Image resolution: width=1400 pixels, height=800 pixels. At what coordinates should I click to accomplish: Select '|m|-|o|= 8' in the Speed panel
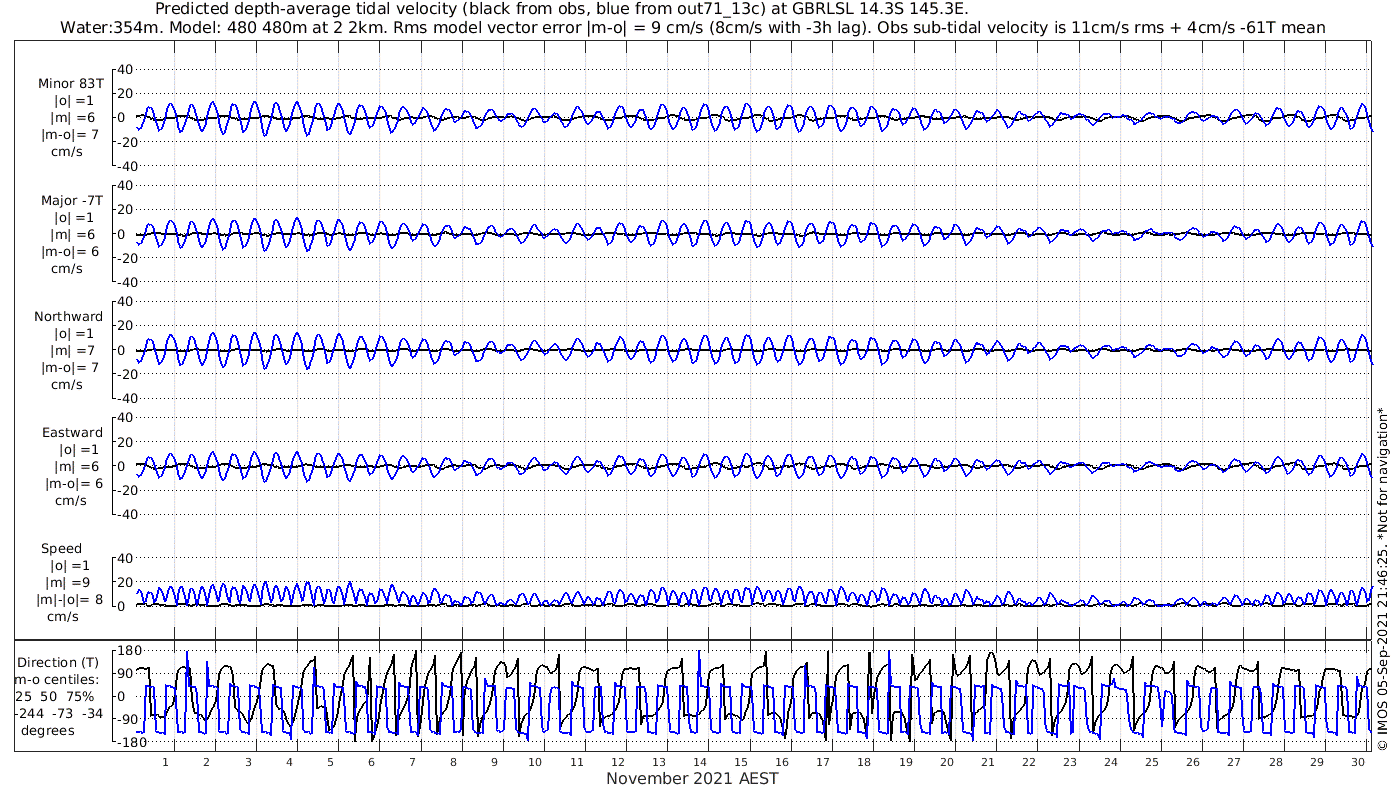click(x=69, y=600)
